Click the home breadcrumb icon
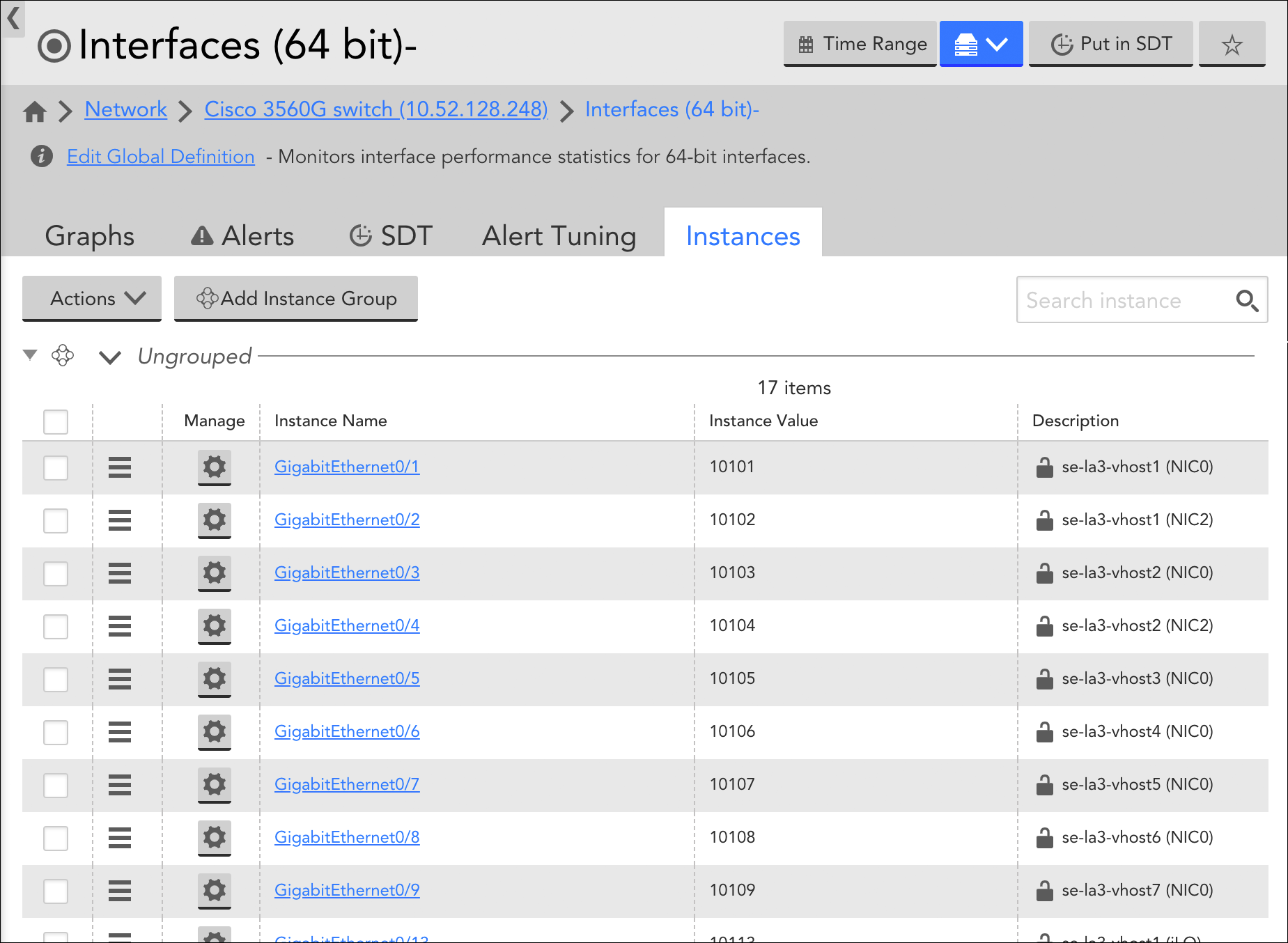Image resolution: width=1288 pixels, height=943 pixels. [35, 111]
